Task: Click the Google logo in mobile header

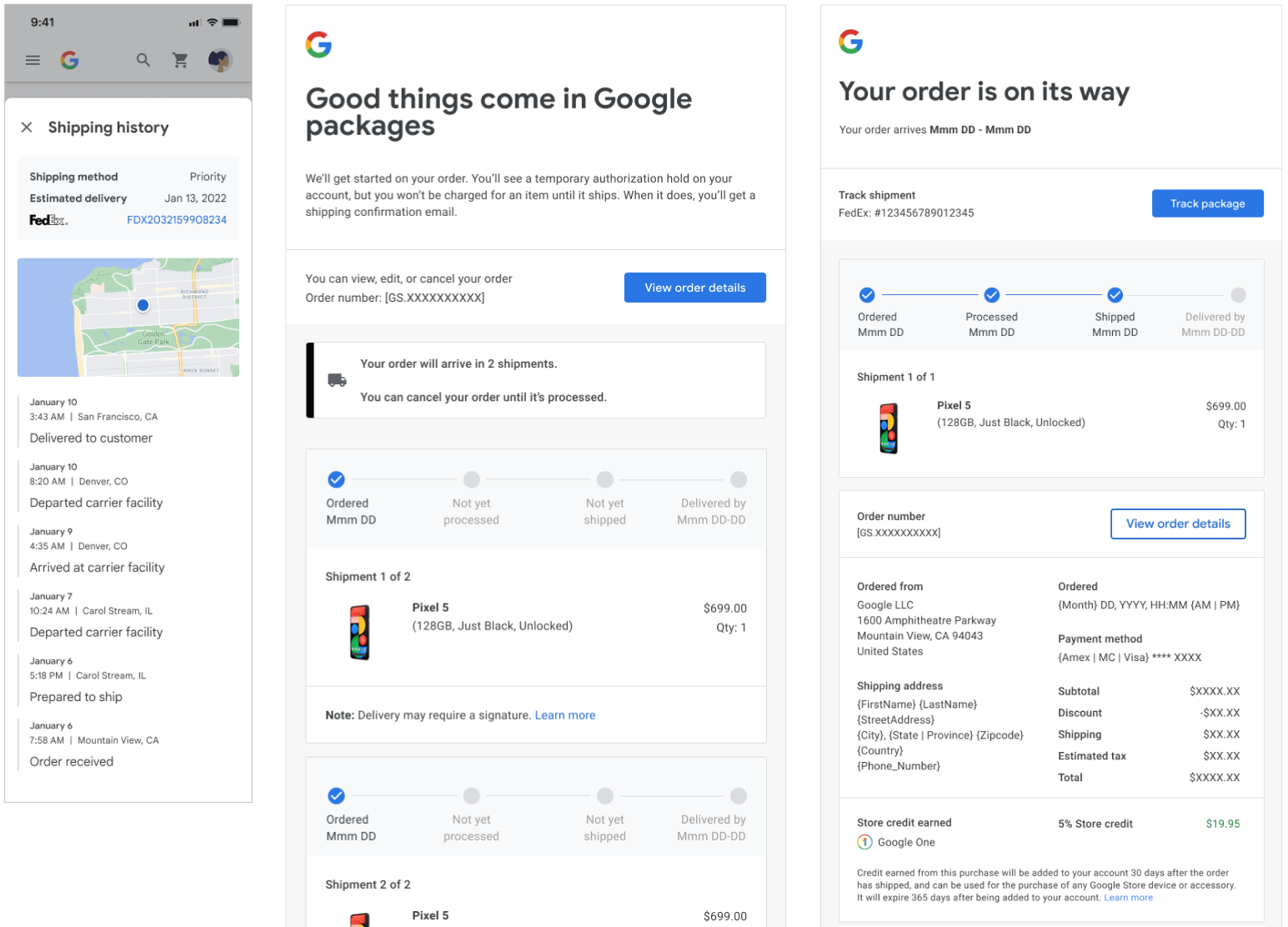Action: [x=70, y=60]
